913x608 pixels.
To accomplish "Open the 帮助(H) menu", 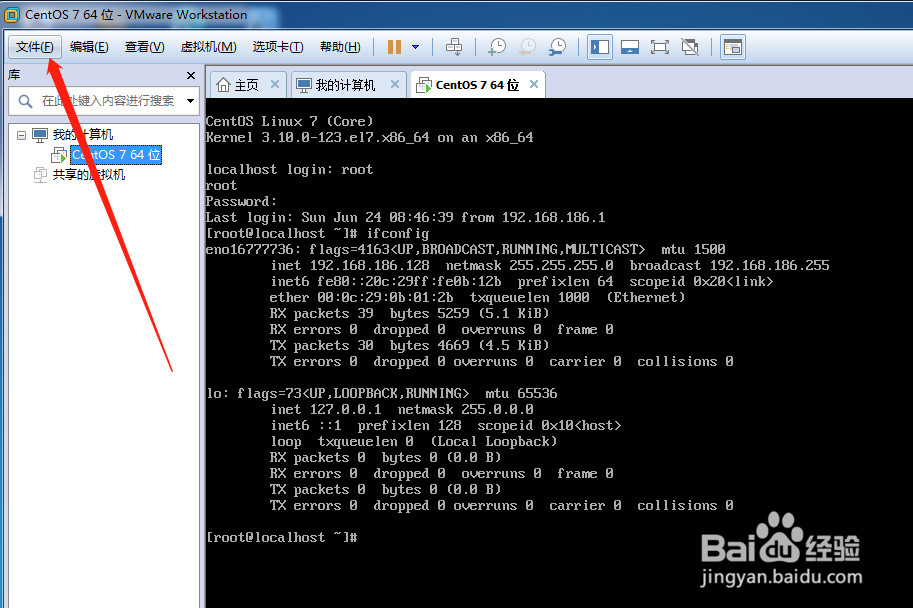I will coord(340,47).
